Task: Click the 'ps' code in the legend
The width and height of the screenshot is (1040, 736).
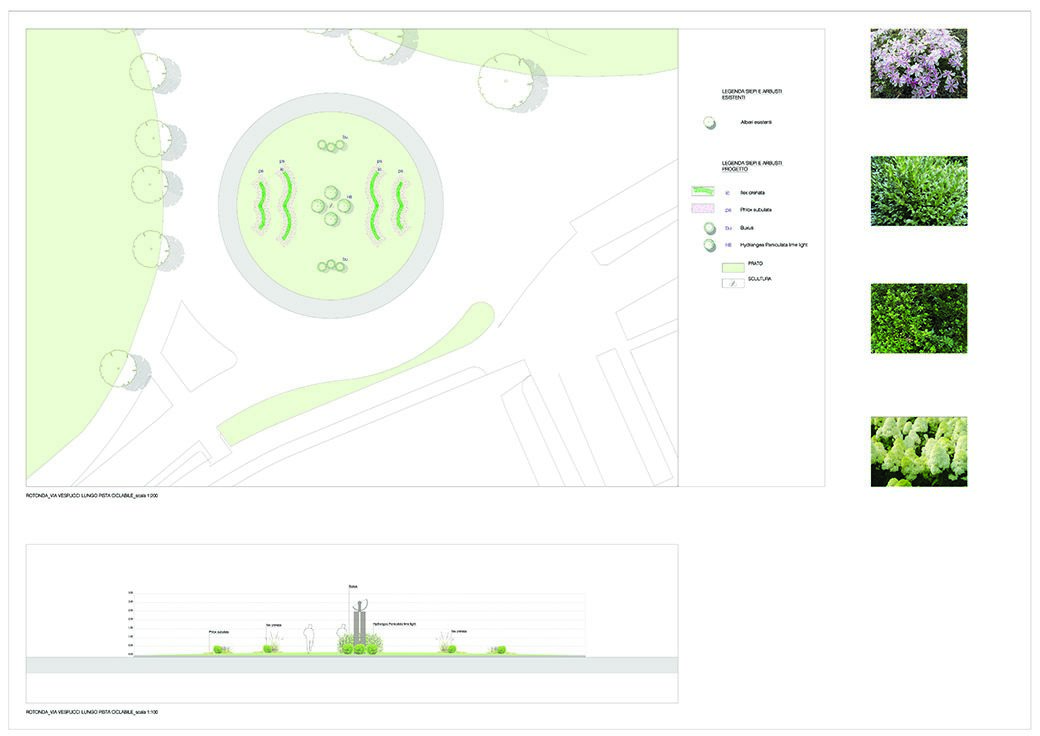Action: (728, 210)
